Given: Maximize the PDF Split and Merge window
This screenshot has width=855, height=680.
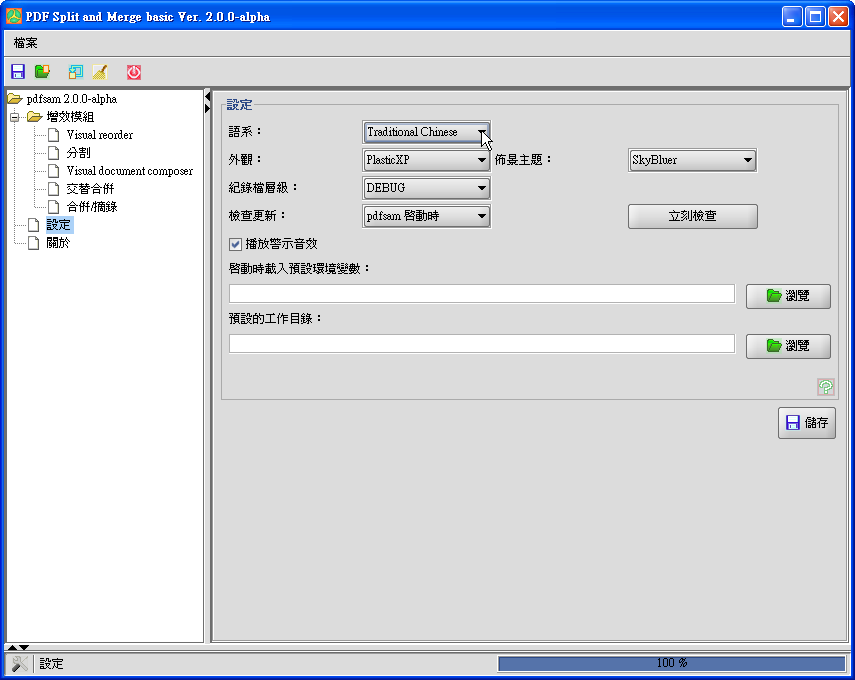Looking at the screenshot, I should coord(815,17).
